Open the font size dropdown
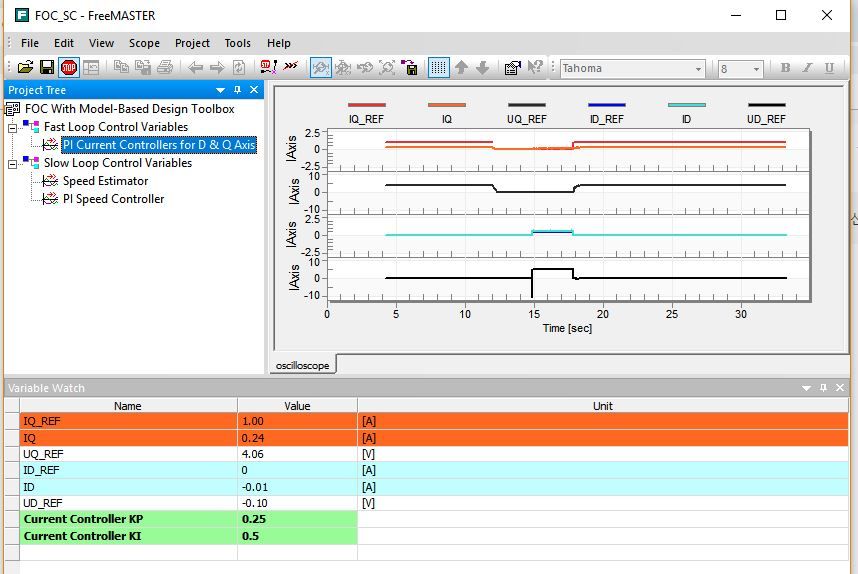This screenshot has height=574, width=858. (756, 69)
